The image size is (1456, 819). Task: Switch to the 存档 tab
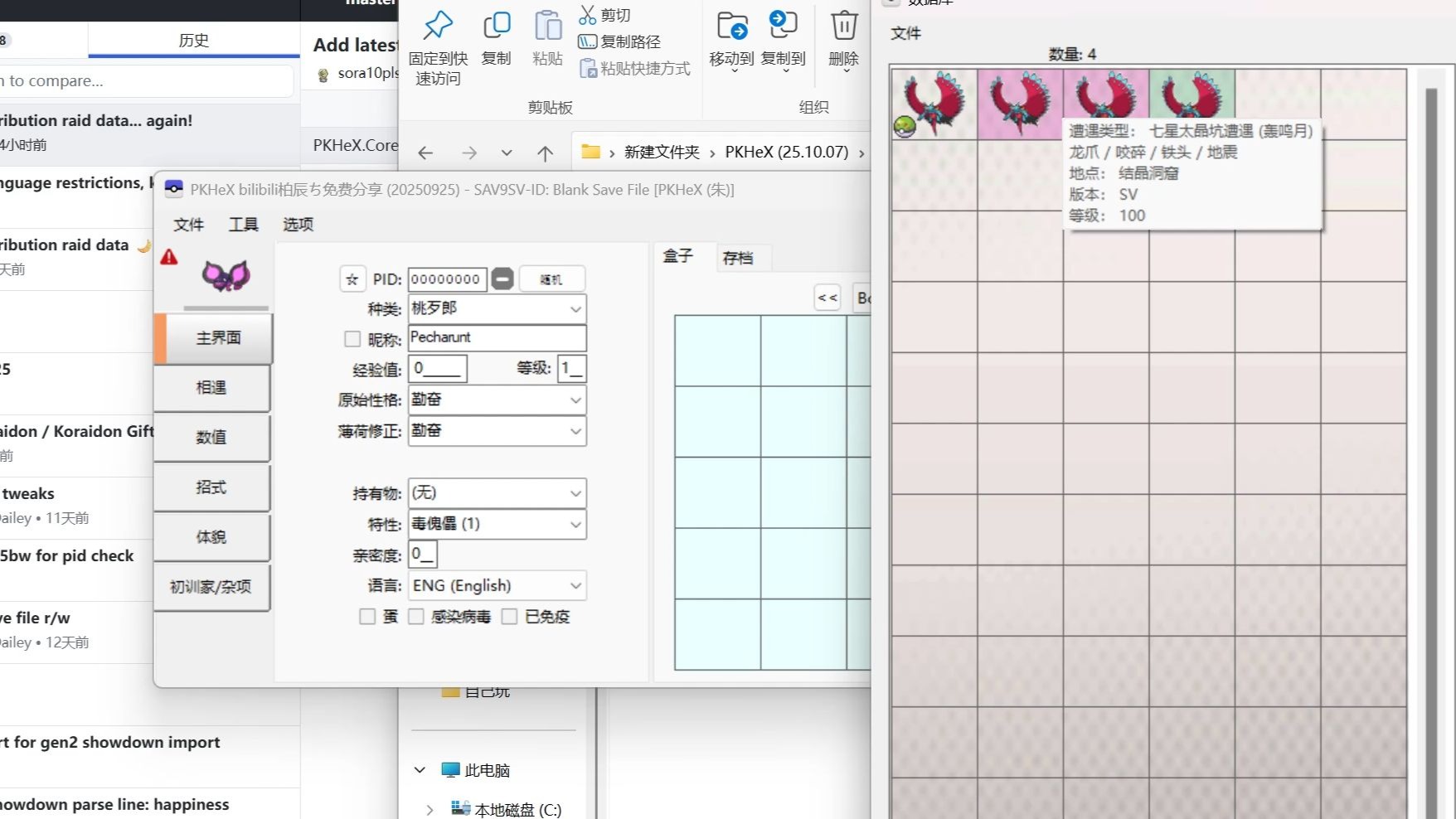click(x=742, y=258)
